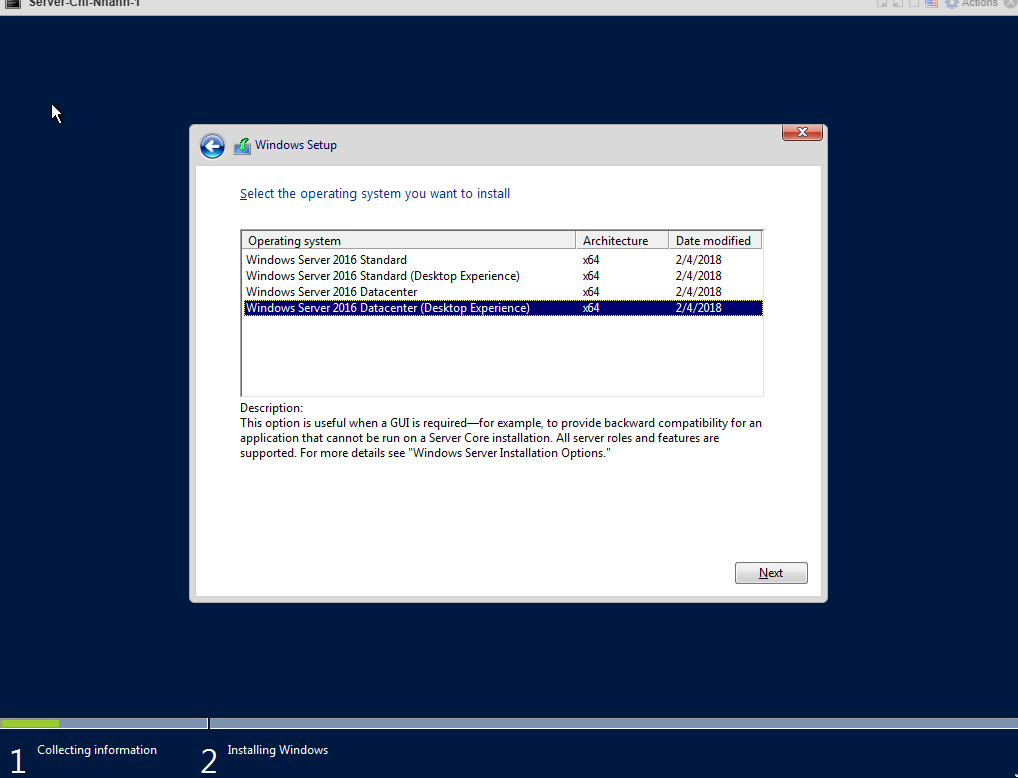This screenshot has height=778, width=1018.
Task: Select Windows Server 2016 Standard
Action: (x=326, y=260)
